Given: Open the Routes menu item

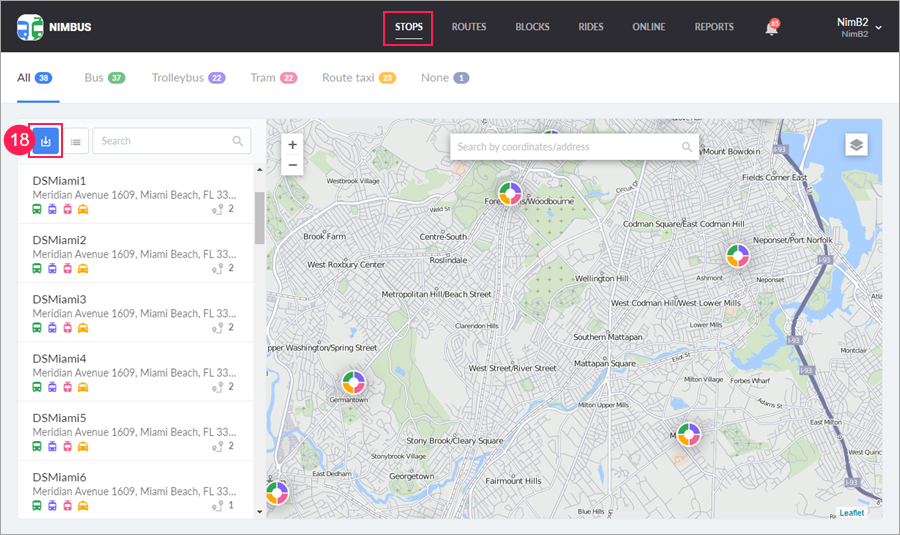Looking at the screenshot, I should [468, 27].
